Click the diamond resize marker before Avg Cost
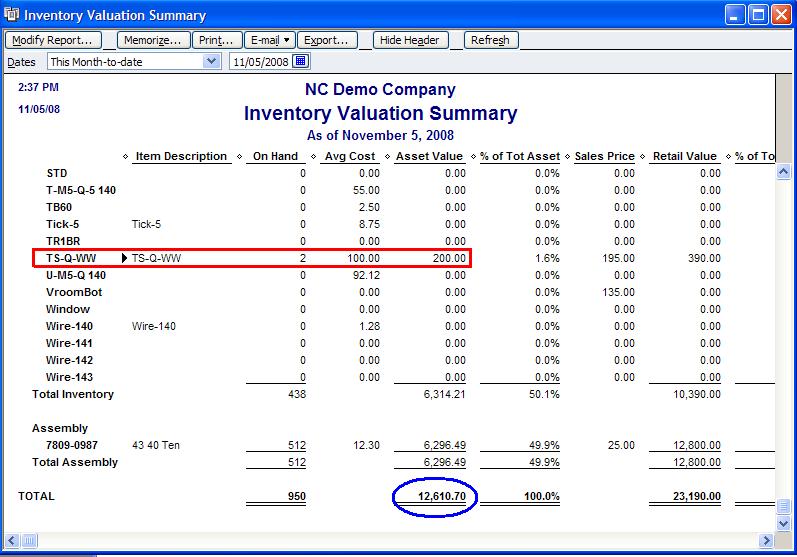The image size is (797, 557). pos(316,157)
